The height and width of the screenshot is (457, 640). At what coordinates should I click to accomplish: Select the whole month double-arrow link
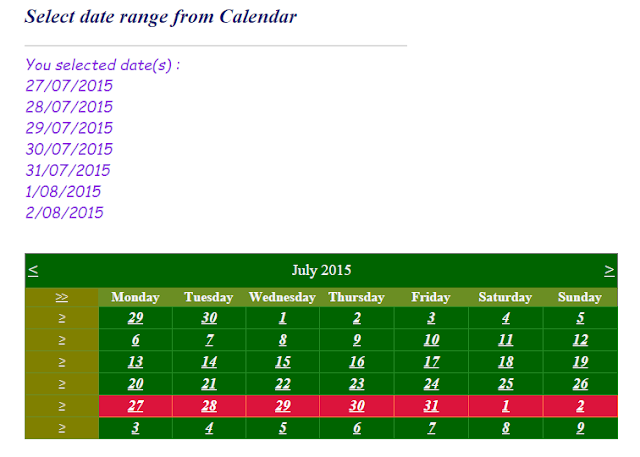coord(62,297)
